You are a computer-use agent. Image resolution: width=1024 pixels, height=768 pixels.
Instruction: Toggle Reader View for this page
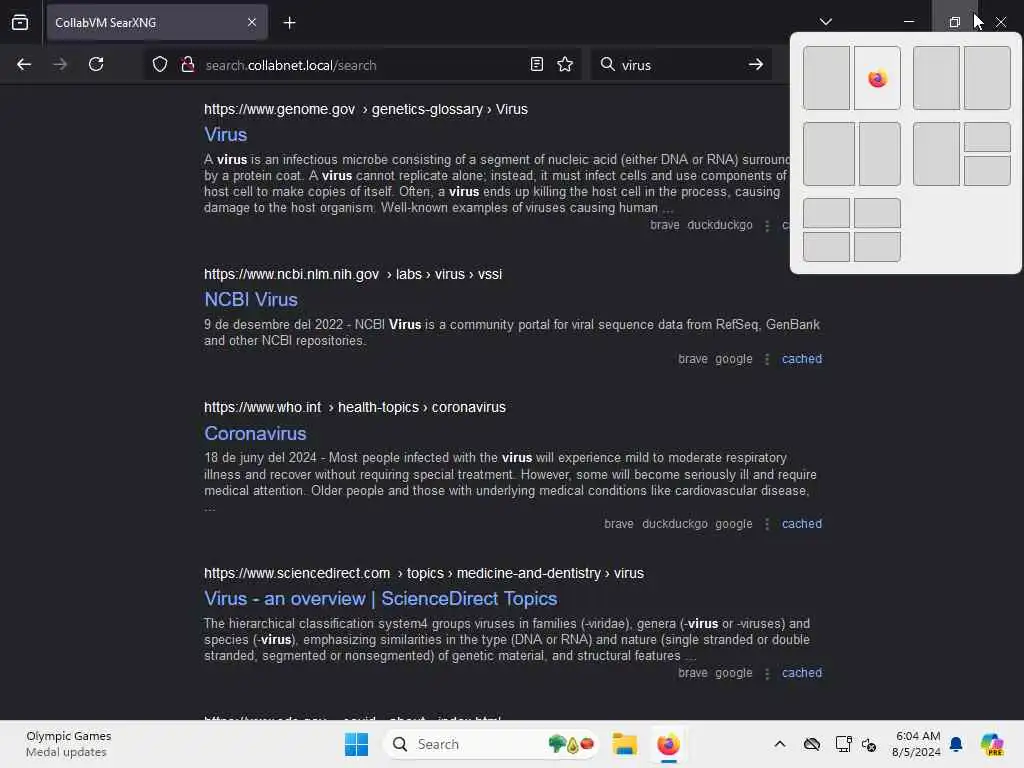537,64
